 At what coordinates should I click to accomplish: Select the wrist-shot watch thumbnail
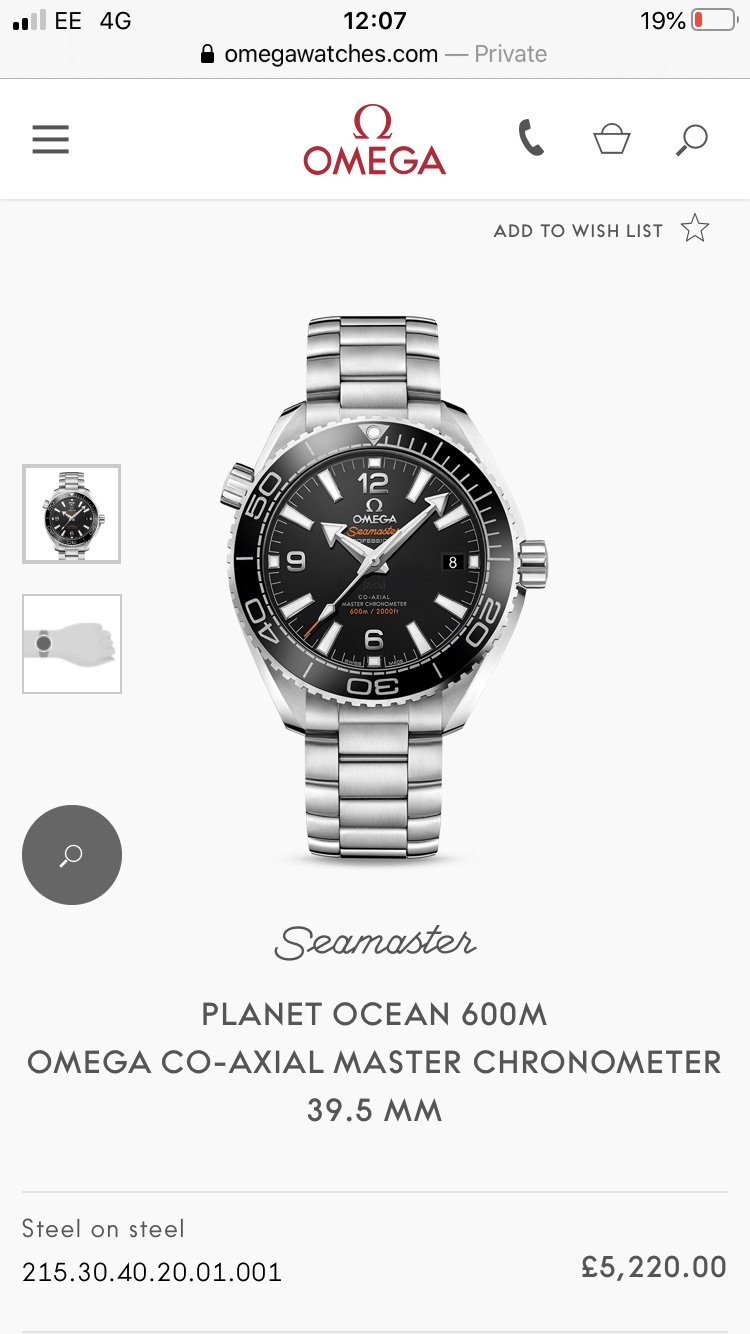point(72,644)
